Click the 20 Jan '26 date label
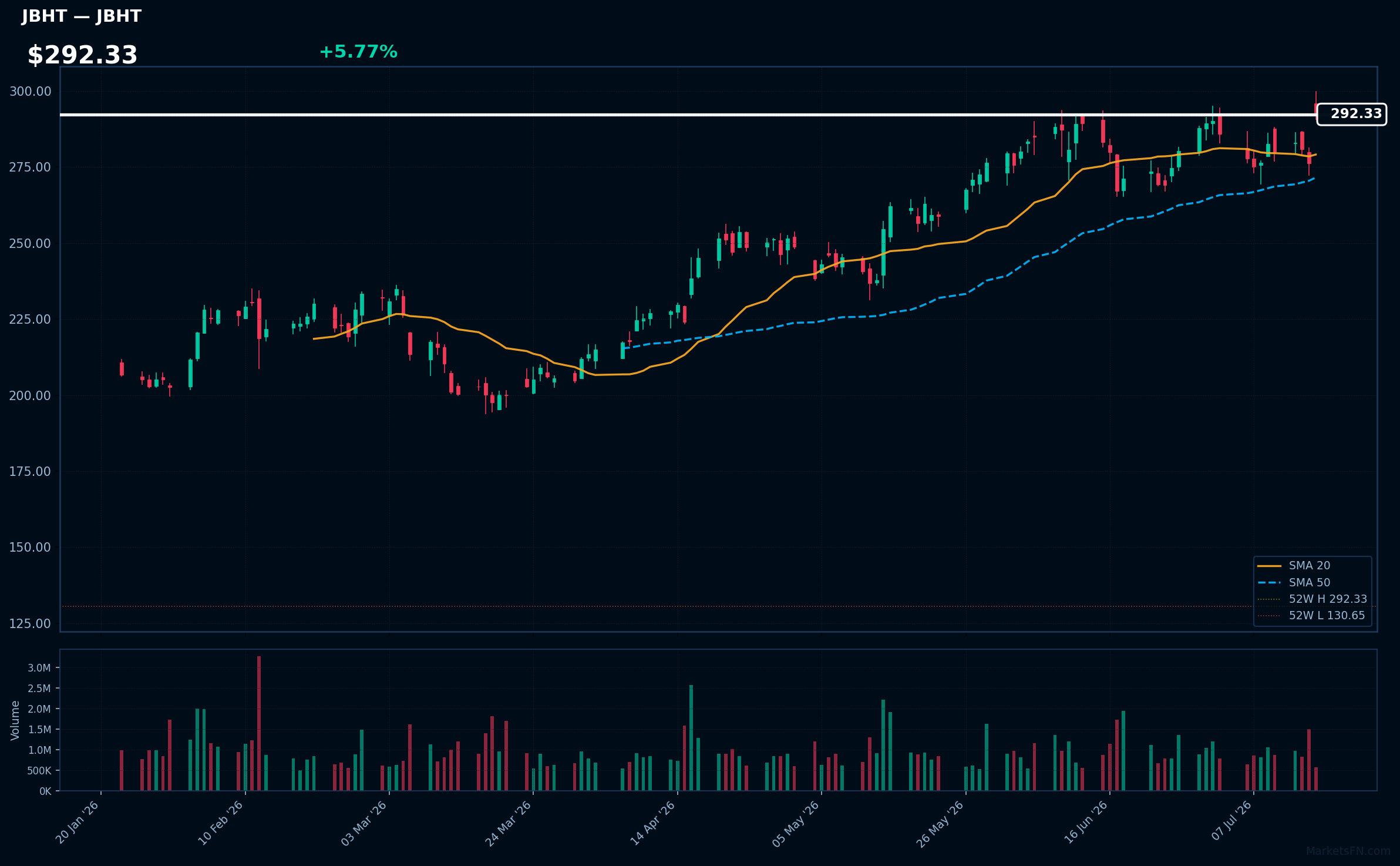This screenshot has height=866, width=1400. (x=78, y=823)
